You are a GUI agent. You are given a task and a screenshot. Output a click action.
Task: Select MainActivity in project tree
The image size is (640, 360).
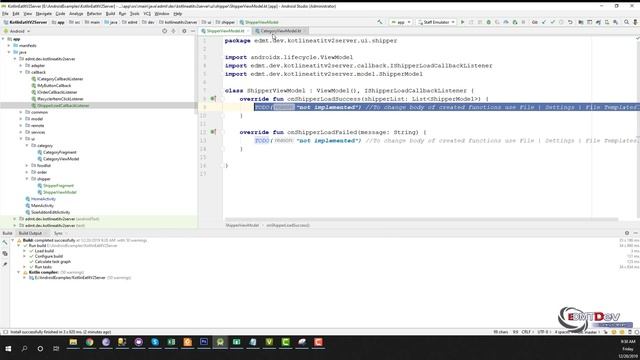(42, 206)
